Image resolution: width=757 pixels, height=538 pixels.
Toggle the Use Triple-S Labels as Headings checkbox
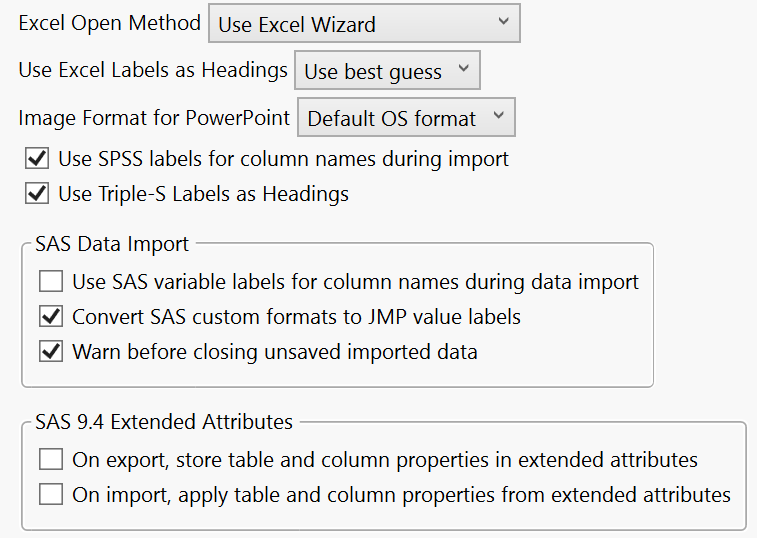pos(37,194)
